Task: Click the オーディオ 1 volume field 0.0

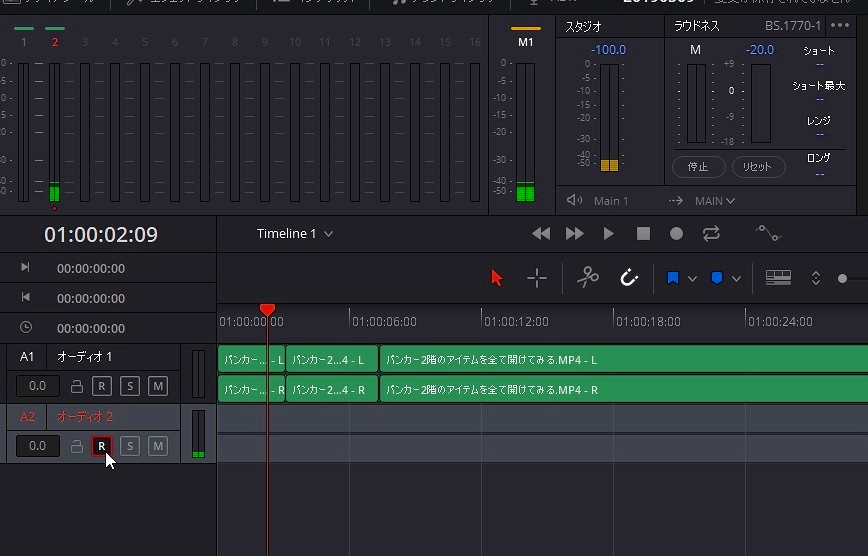Action: [37, 386]
